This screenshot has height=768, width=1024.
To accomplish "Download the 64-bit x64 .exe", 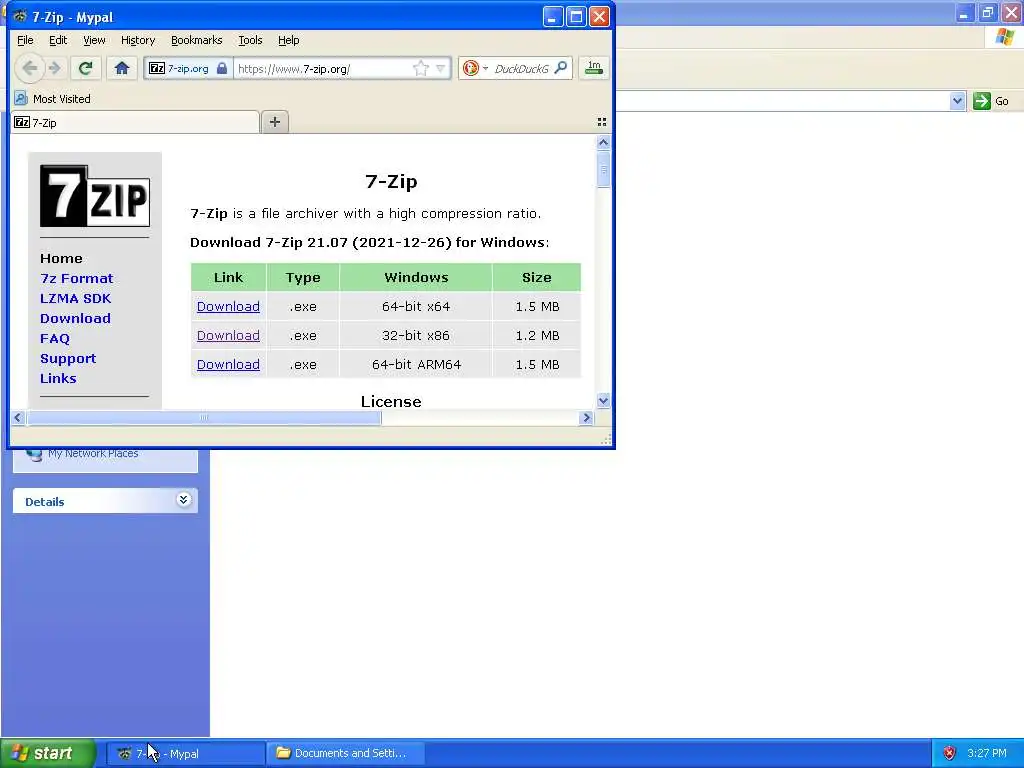I will pos(228,306).
